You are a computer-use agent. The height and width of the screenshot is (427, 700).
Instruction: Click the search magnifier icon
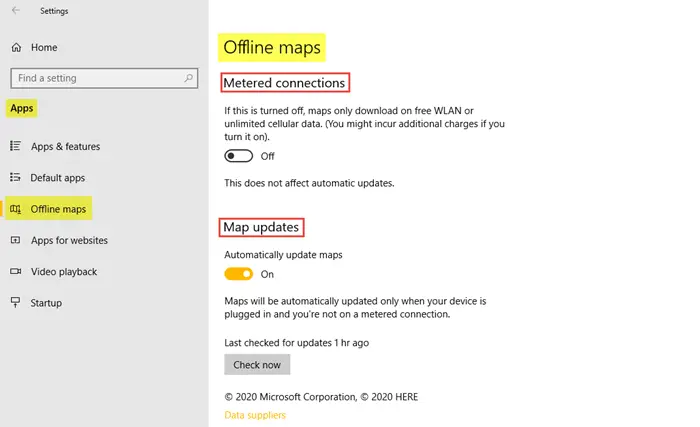tap(188, 77)
